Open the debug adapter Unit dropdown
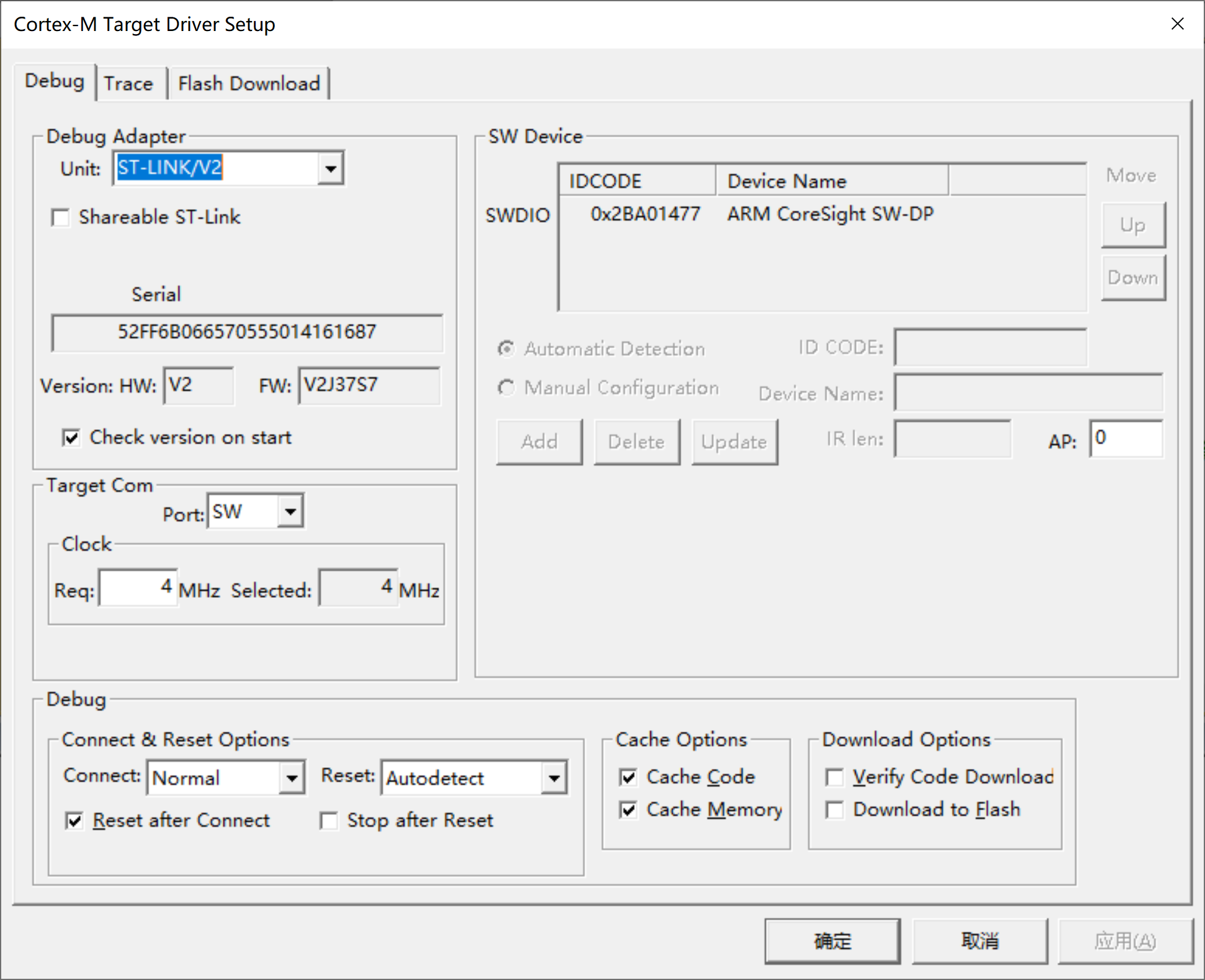Viewport: 1205px width, 980px height. pos(331,167)
